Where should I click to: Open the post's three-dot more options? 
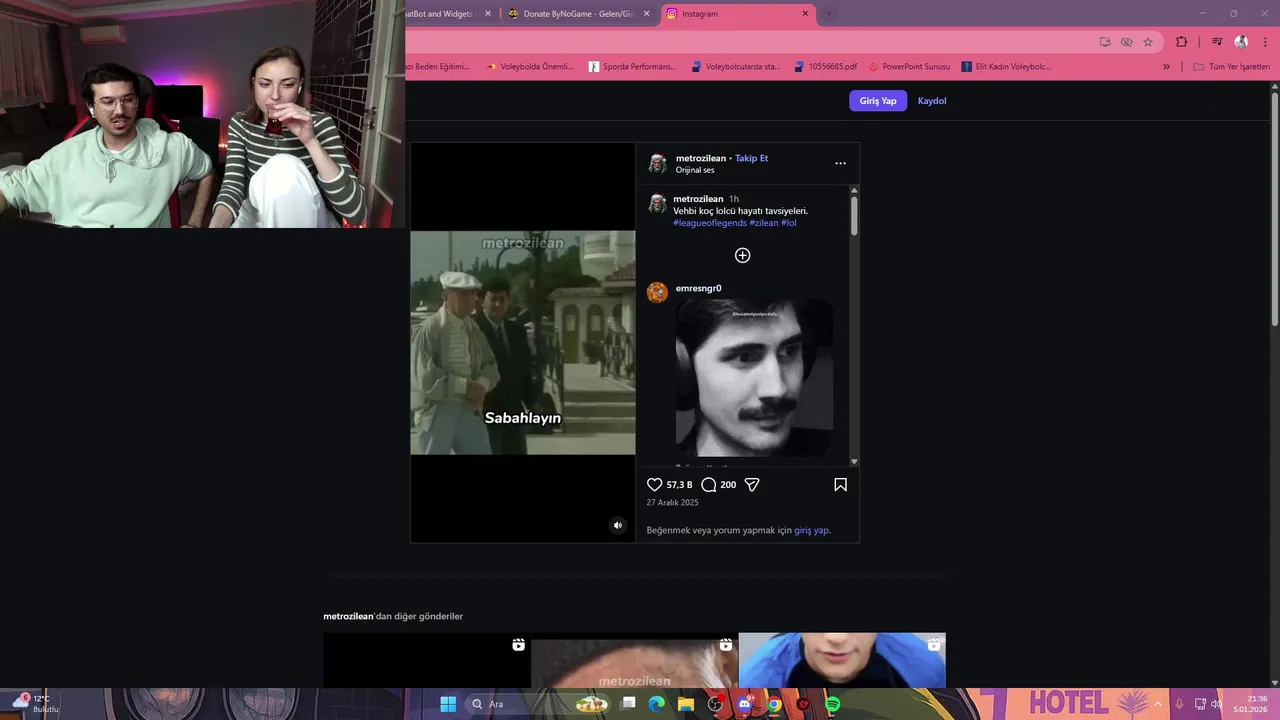[x=840, y=163]
